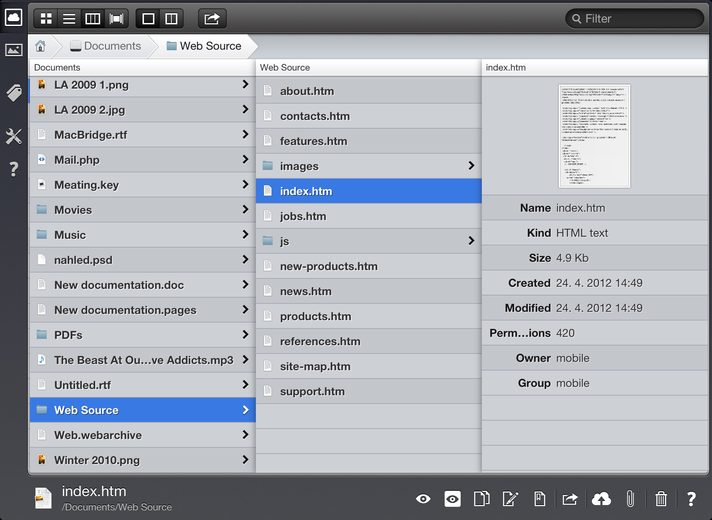The image size is (712, 520).
Task: Select products.htm file
Action: [368, 316]
